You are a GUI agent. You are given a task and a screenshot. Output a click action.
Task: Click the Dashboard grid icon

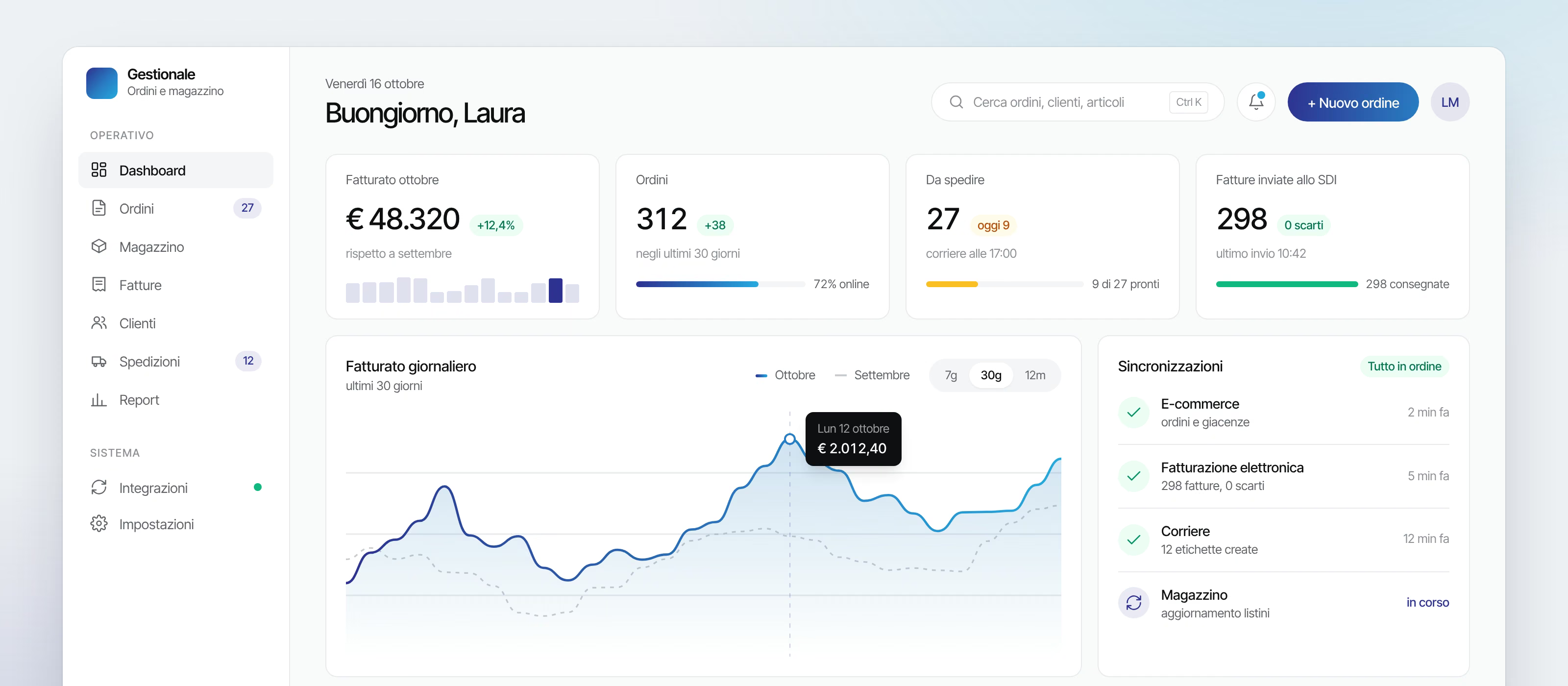coord(98,170)
